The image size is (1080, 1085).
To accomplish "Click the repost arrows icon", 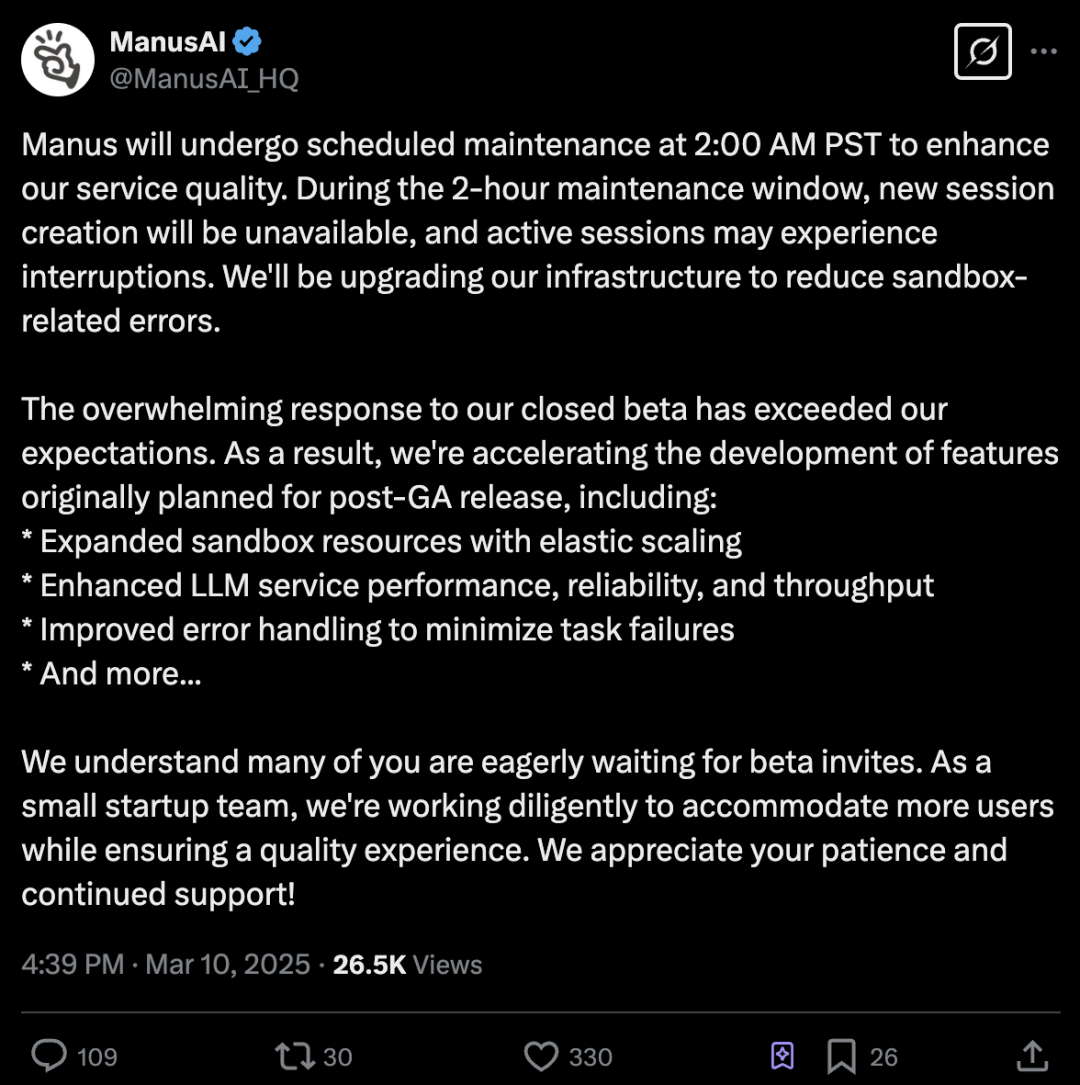I will click(294, 1056).
